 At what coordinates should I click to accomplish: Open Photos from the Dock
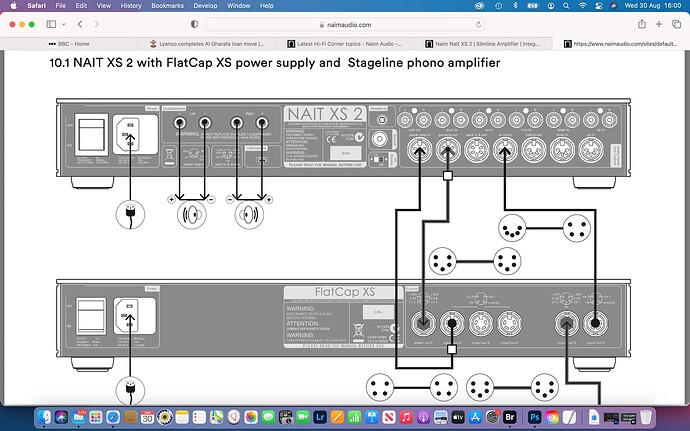(251, 416)
